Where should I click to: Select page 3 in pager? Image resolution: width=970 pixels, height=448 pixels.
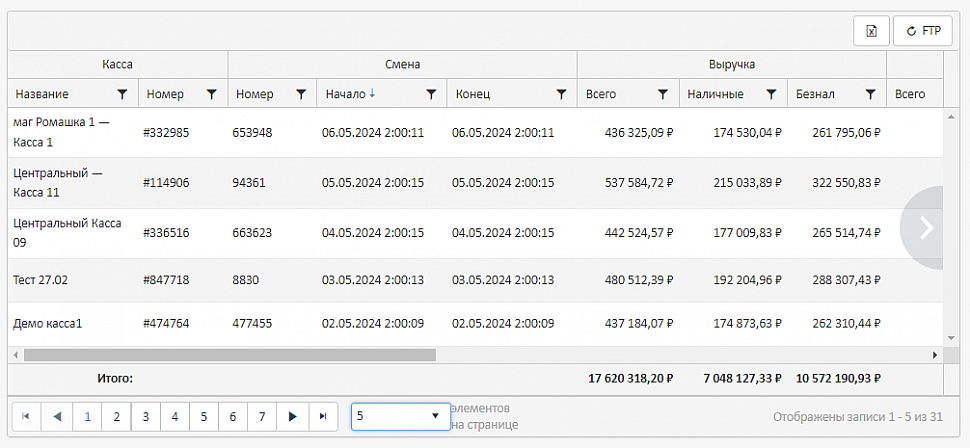[145, 416]
